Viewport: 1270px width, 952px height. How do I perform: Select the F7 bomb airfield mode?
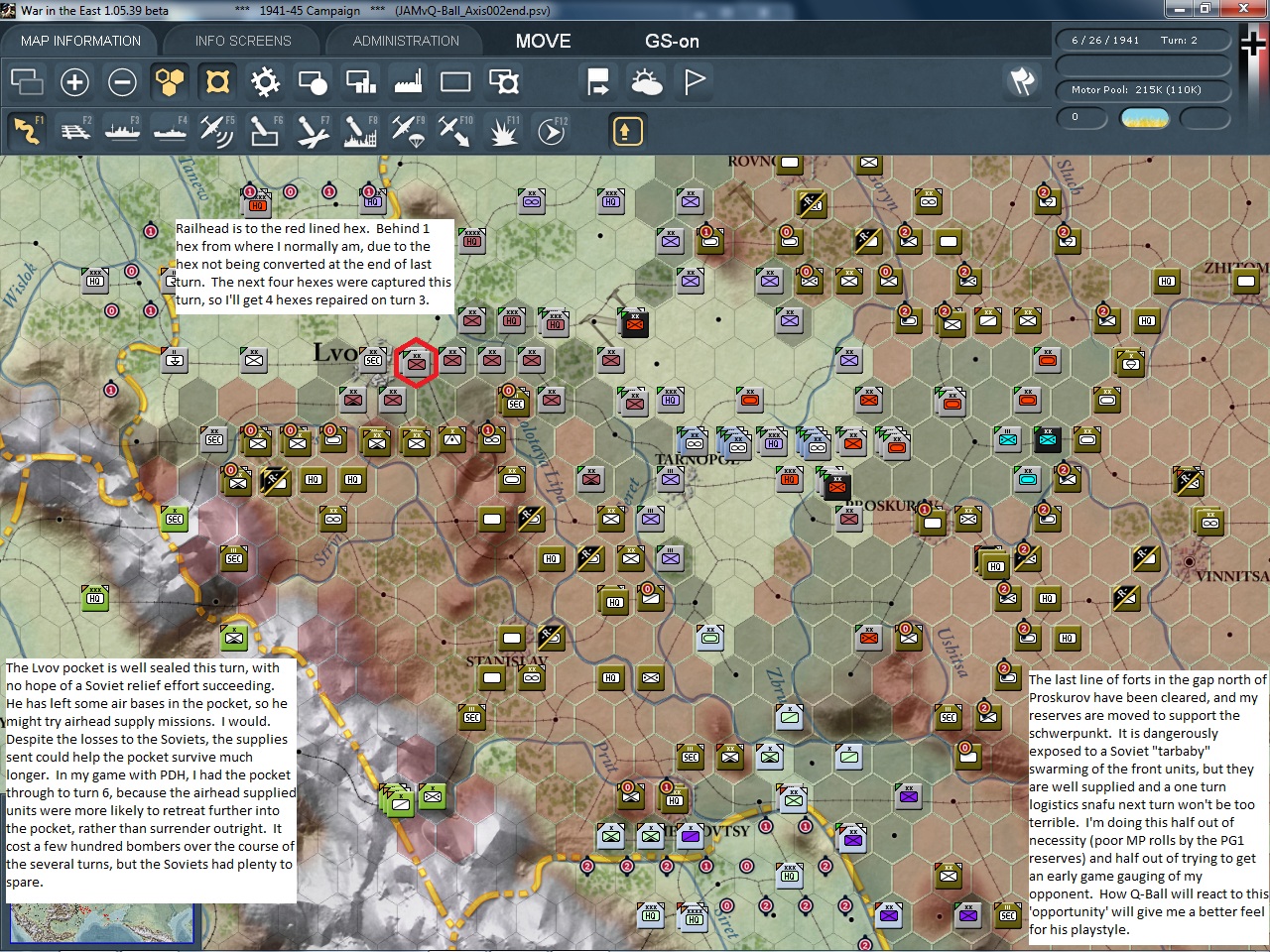coord(313,131)
